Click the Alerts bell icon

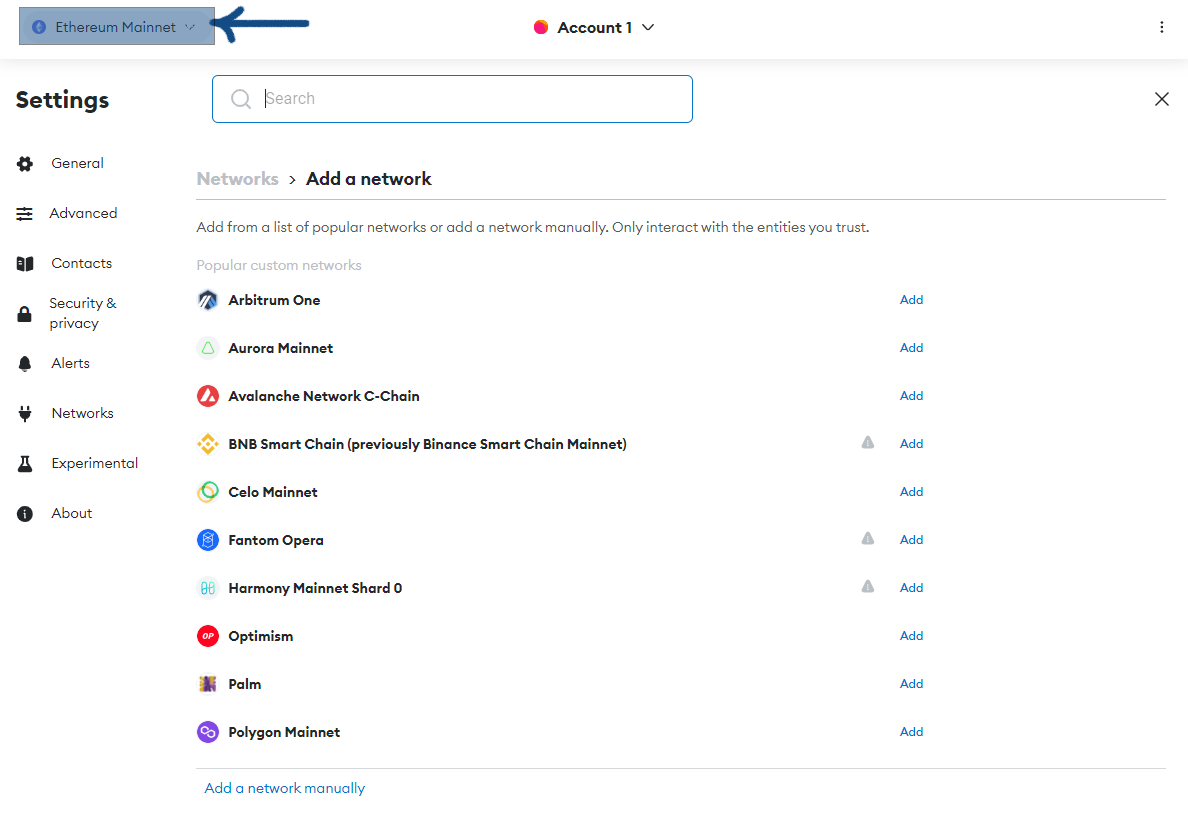pyautogui.click(x=25, y=364)
